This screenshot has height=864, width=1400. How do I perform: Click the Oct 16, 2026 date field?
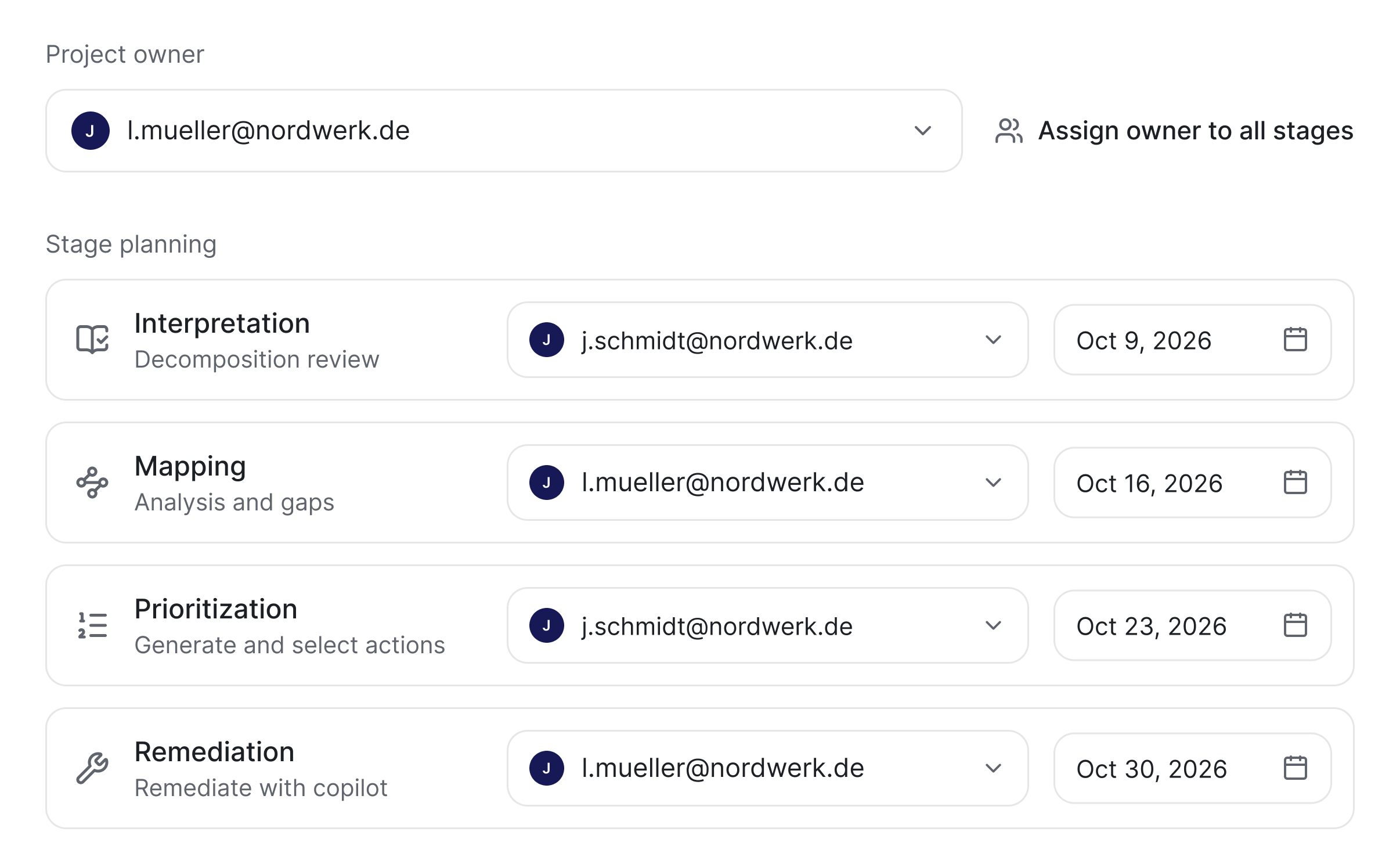tap(1193, 483)
